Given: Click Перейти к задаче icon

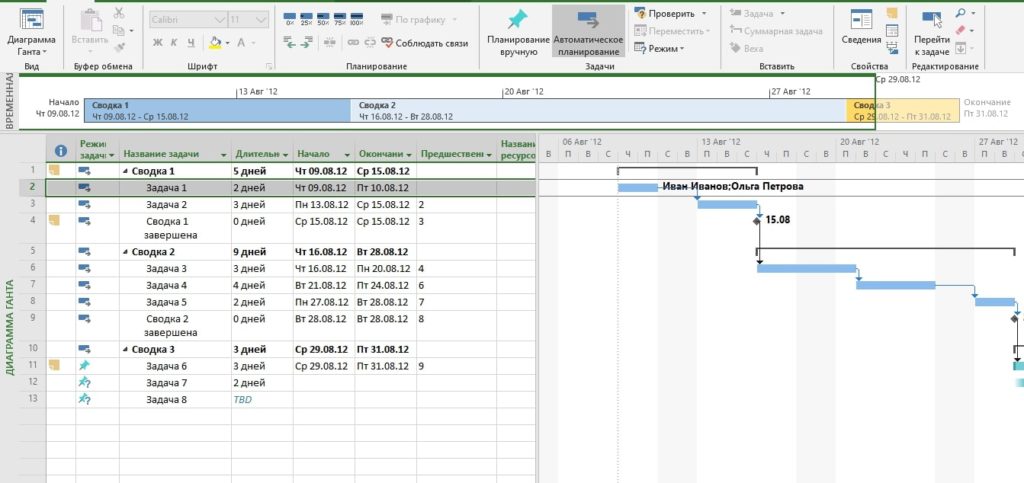Looking at the screenshot, I should coord(931,20).
